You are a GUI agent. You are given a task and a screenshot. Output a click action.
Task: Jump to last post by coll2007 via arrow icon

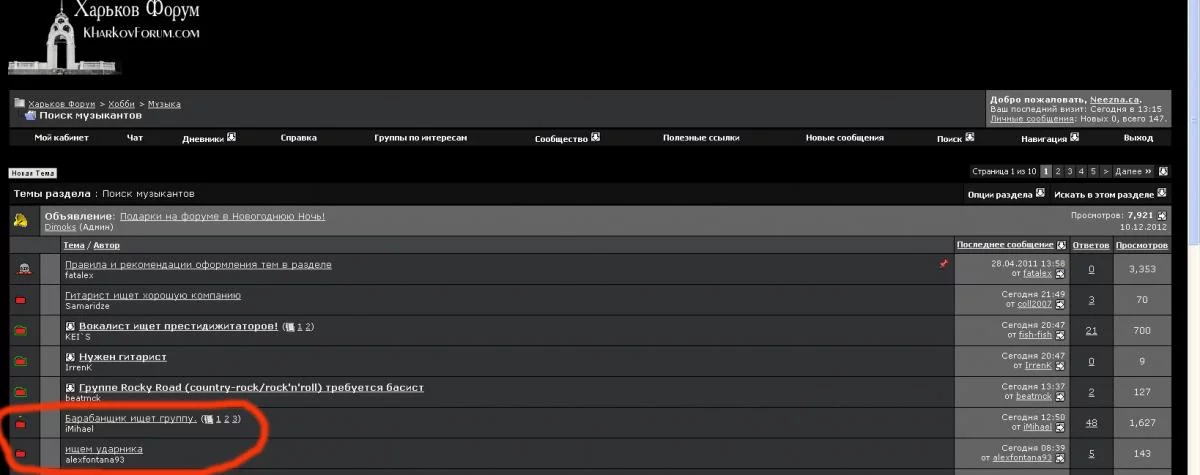click(x=1060, y=304)
